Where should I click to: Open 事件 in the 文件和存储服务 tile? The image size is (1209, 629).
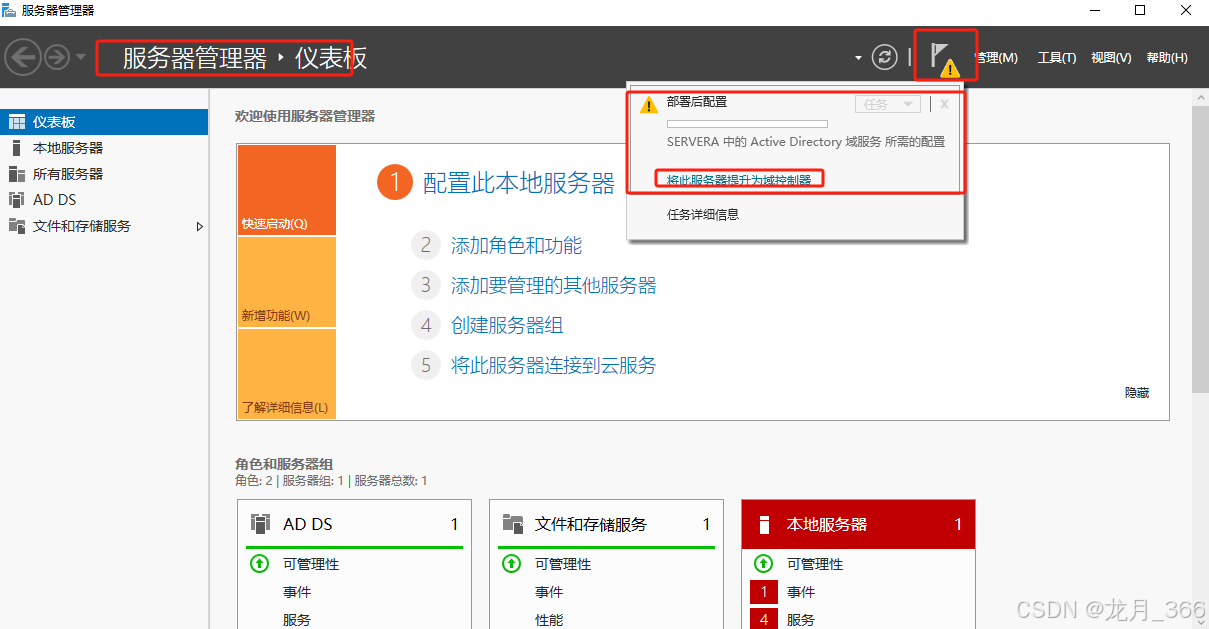[549, 592]
